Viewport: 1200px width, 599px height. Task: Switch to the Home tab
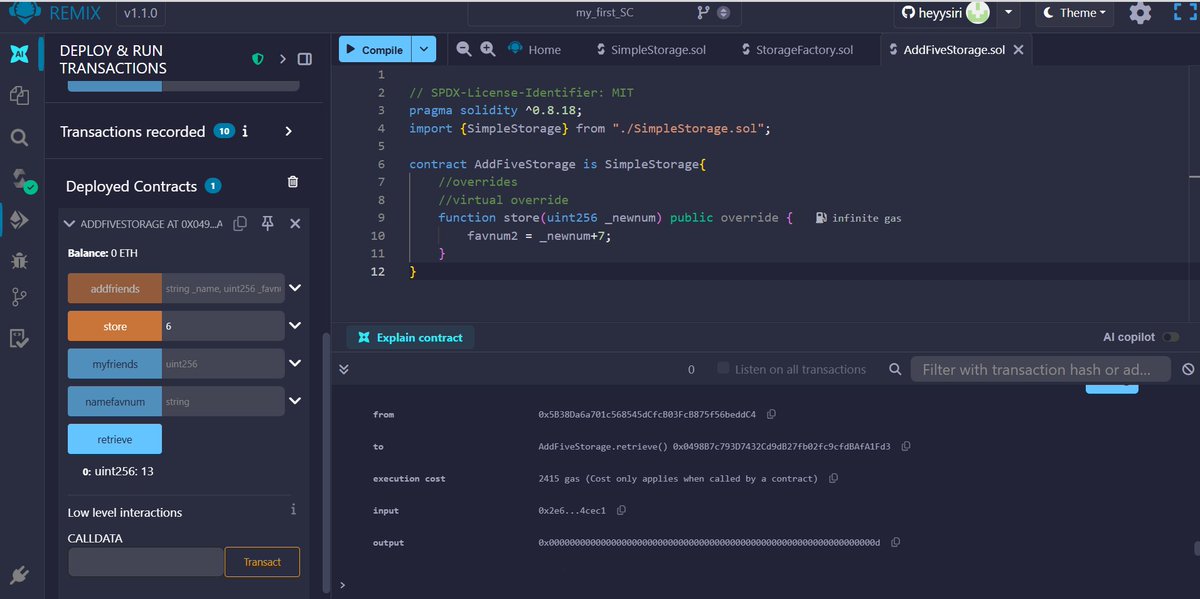pyautogui.click(x=534, y=49)
